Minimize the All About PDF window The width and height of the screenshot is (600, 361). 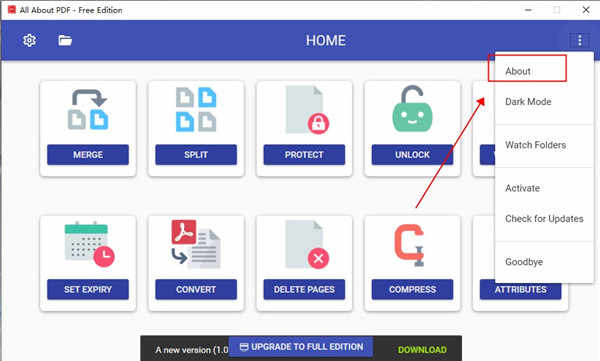528,10
